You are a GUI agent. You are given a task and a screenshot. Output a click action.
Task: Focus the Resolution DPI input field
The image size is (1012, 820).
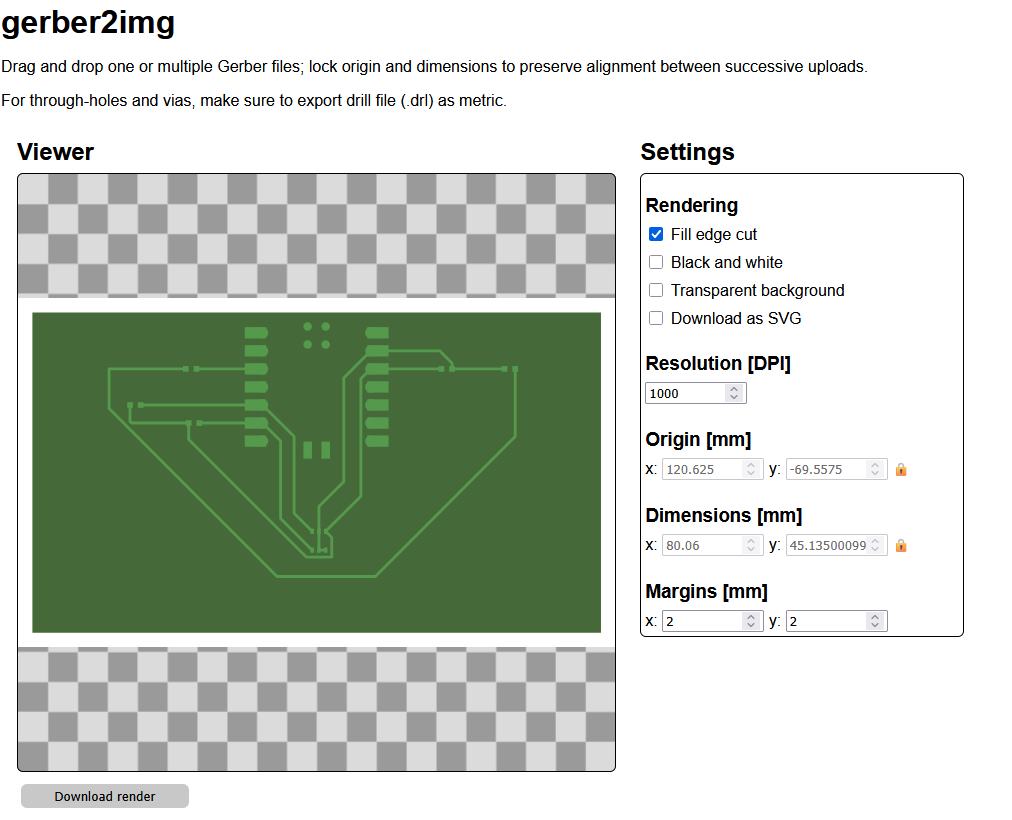click(684, 393)
